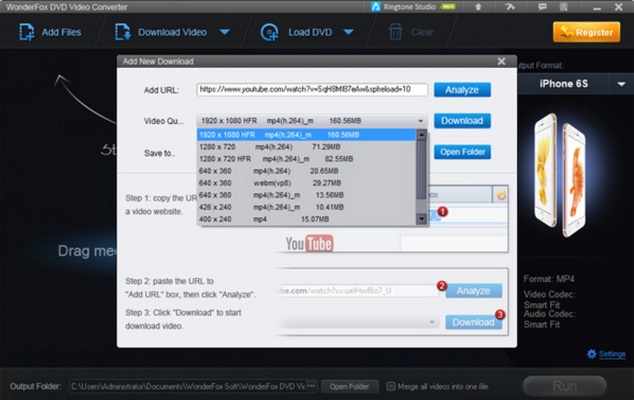
Task: Select 640 x 360 webm(vp8) 29.27MB option
Action: coord(306,183)
